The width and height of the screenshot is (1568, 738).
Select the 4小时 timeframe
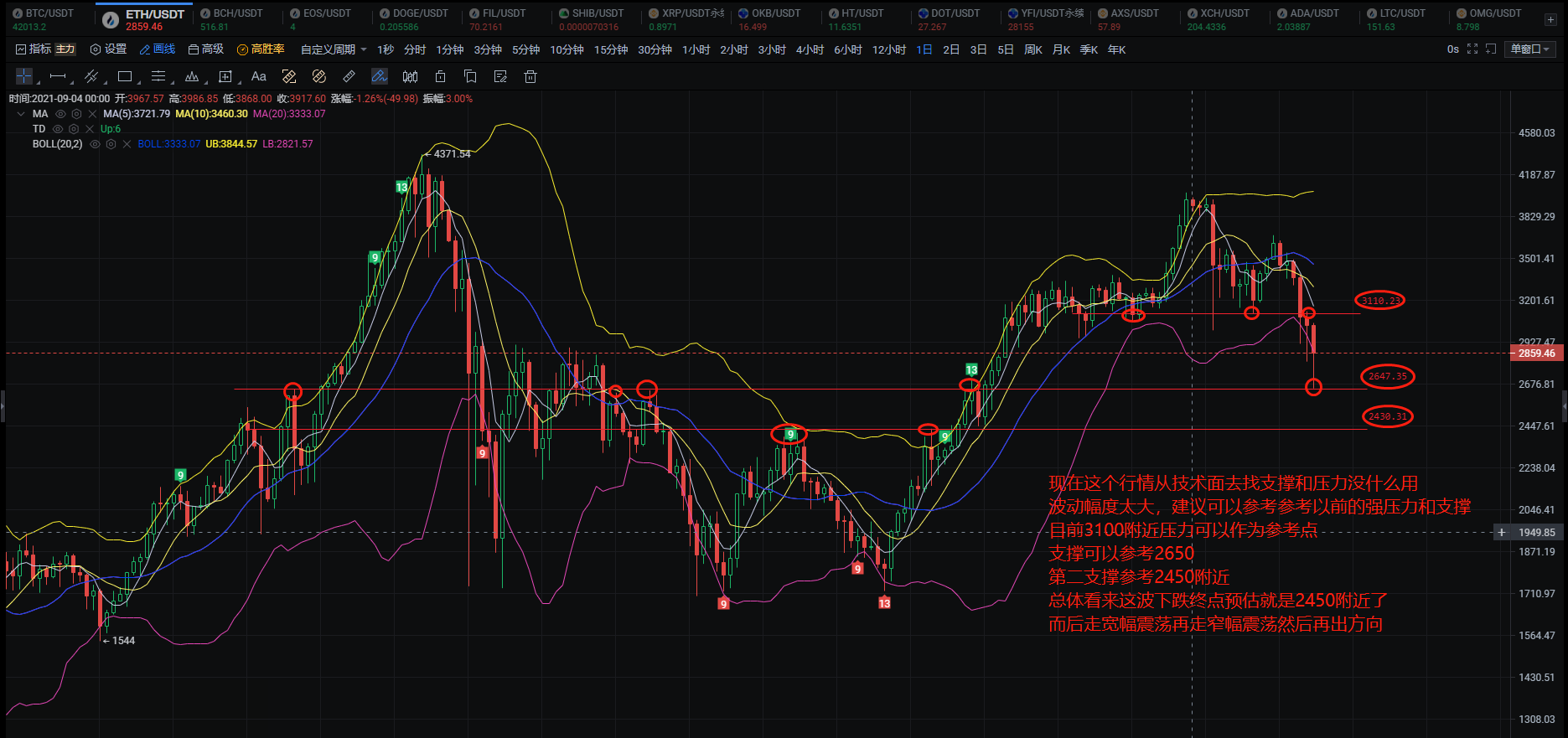[810, 50]
